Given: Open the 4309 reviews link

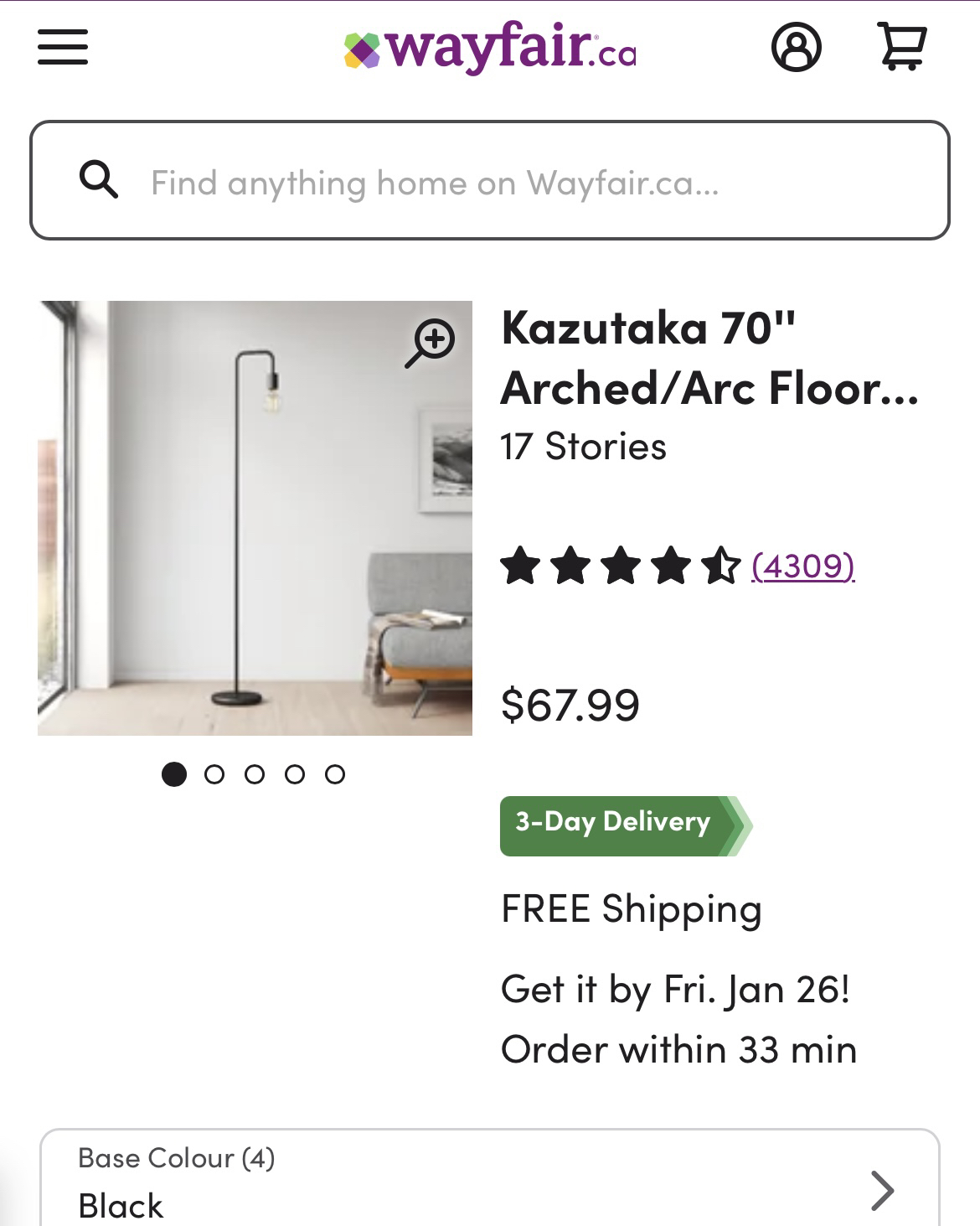Looking at the screenshot, I should pos(803,566).
